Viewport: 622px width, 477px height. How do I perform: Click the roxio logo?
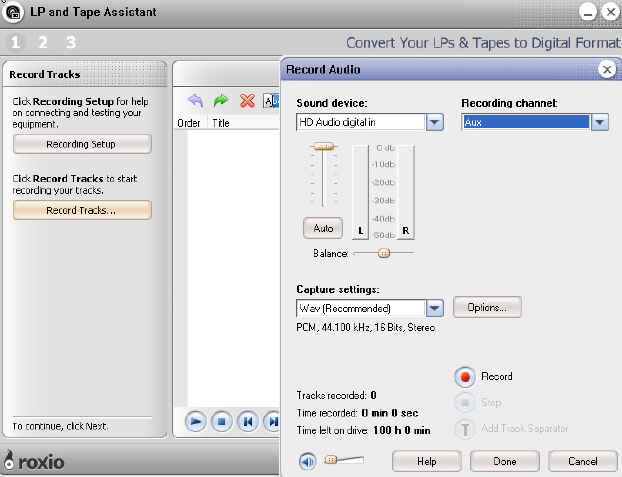(34, 461)
